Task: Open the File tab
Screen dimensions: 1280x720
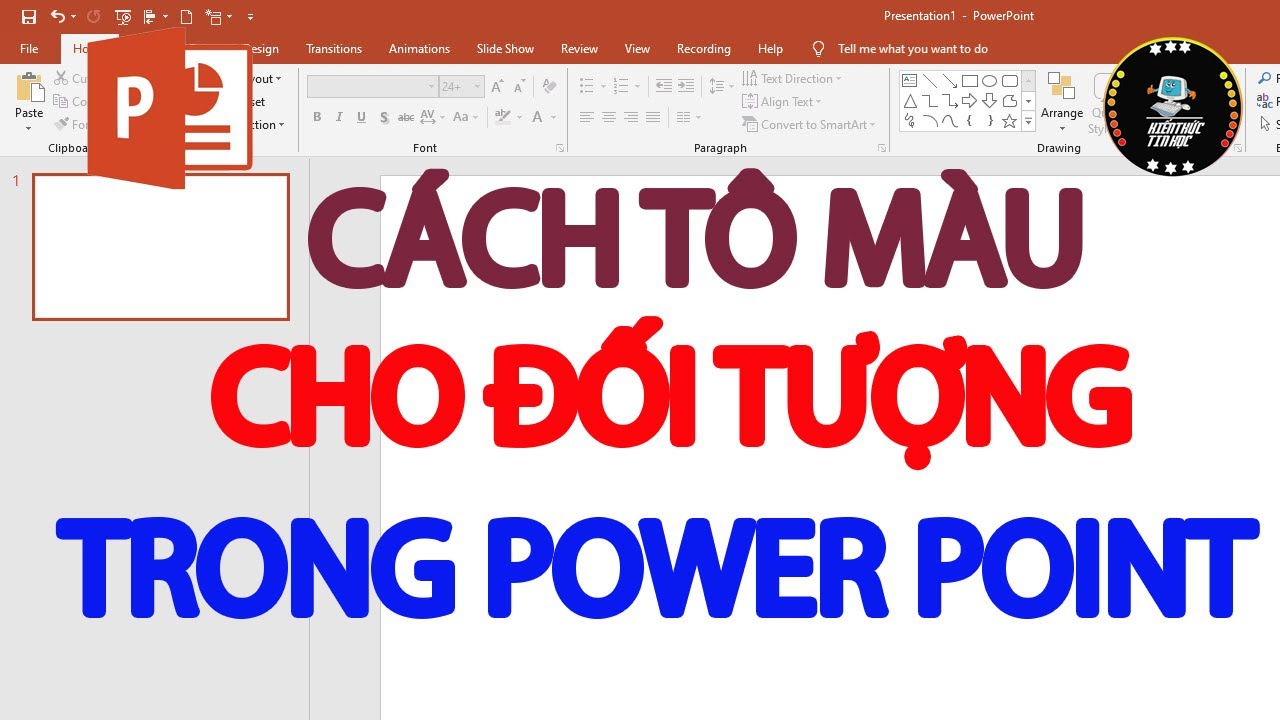Action: tap(29, 49)
